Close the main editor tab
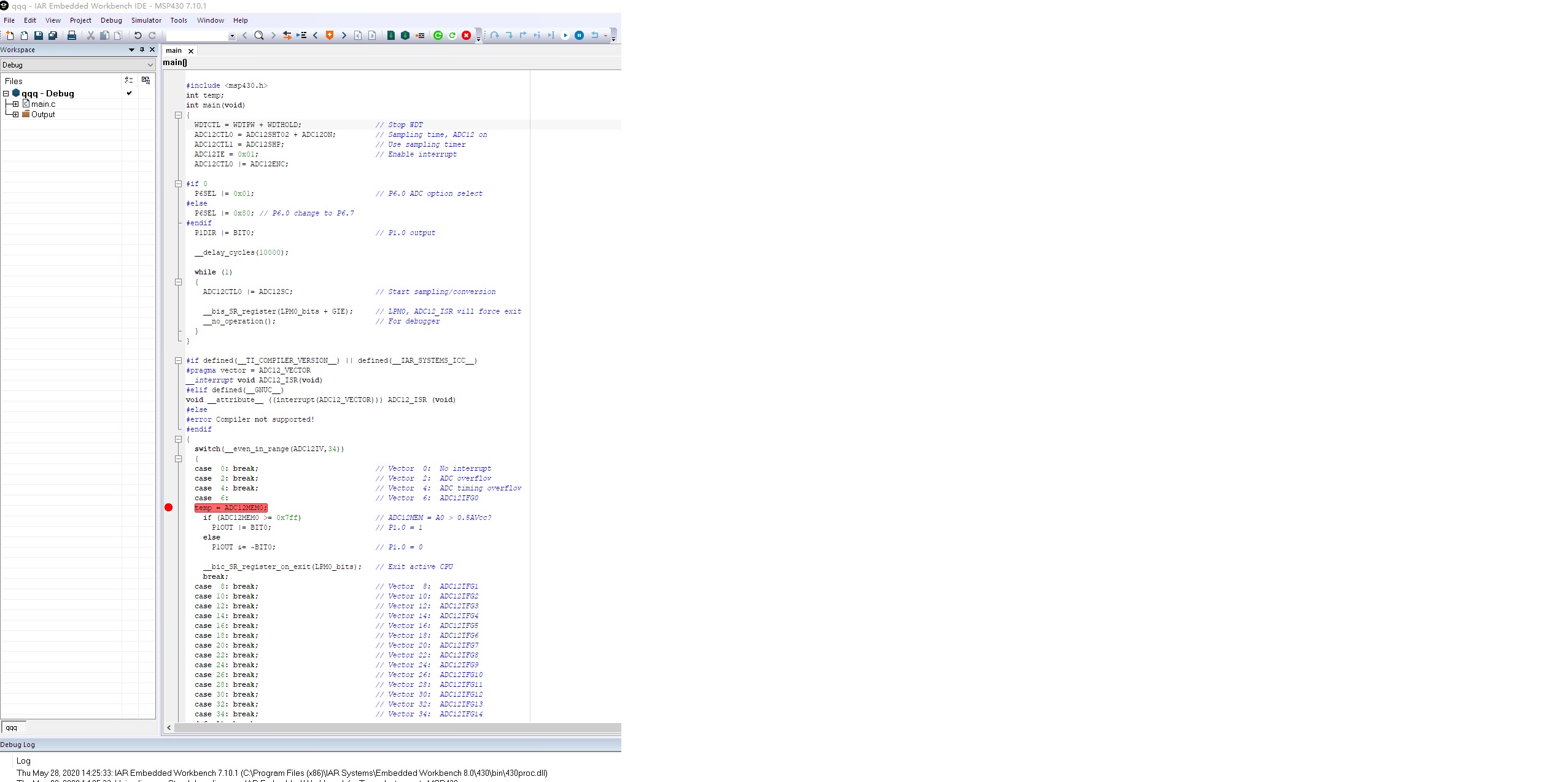 tap(191, 51)
